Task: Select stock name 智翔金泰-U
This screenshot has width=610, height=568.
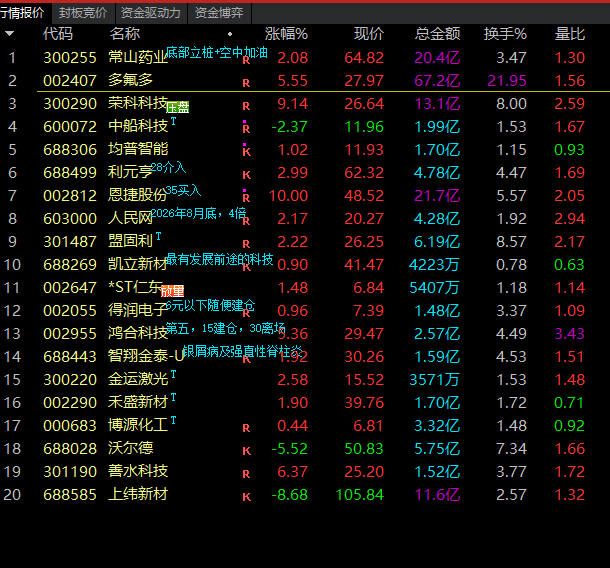Action: click(146, 356)
